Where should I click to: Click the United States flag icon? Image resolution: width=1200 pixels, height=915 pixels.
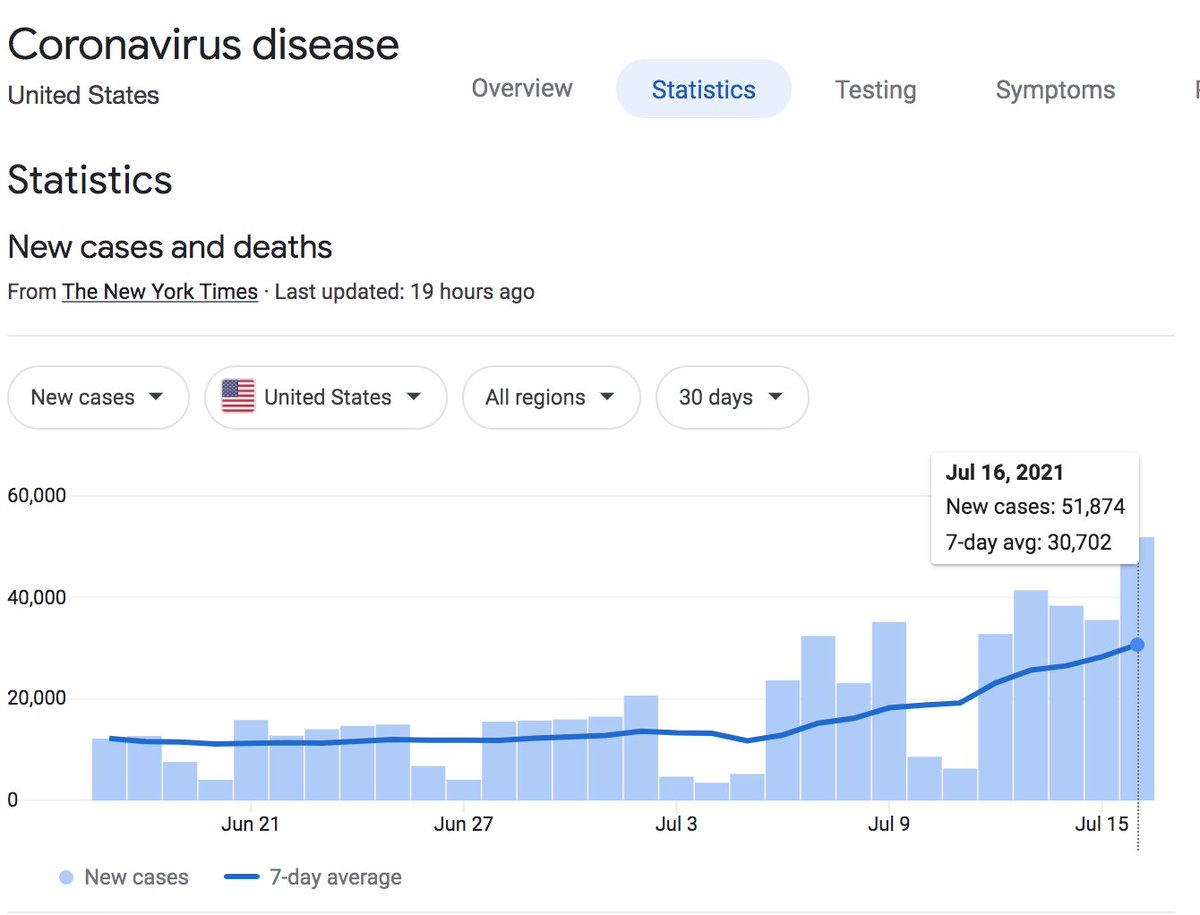[x=238, y=397]
